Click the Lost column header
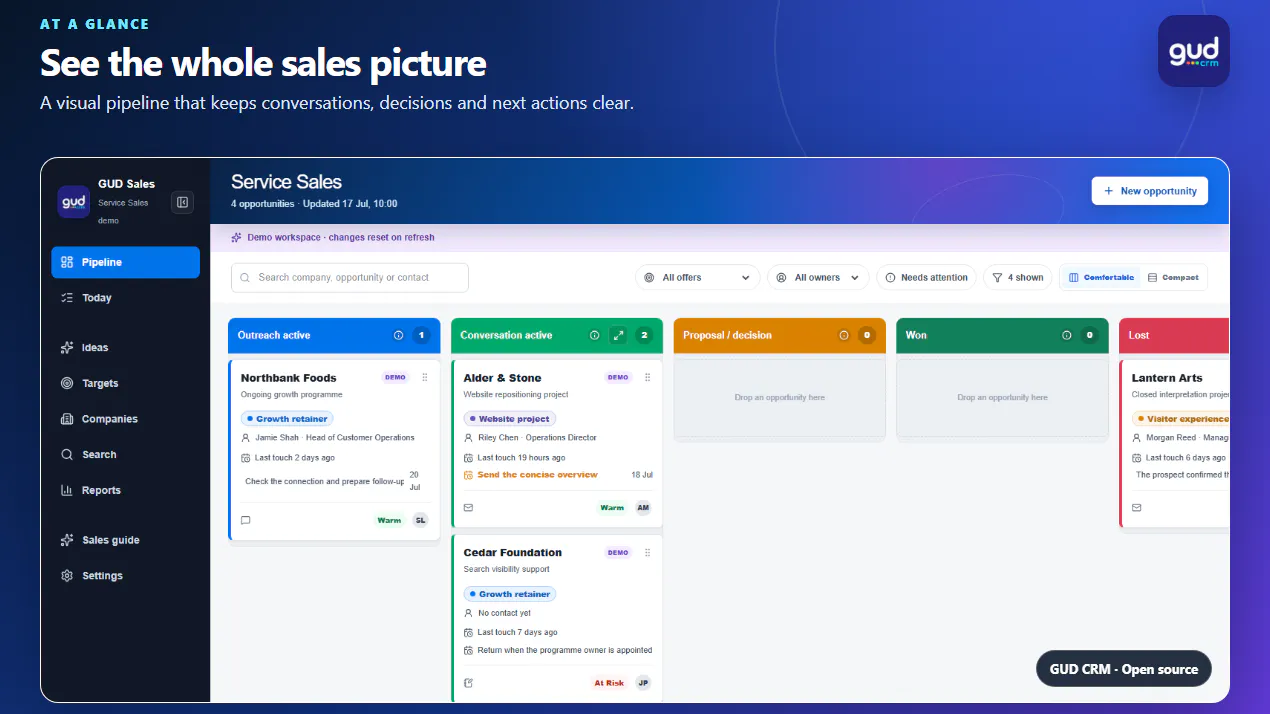Viewport: 1270px width, 714px height. pos(1174,335)
